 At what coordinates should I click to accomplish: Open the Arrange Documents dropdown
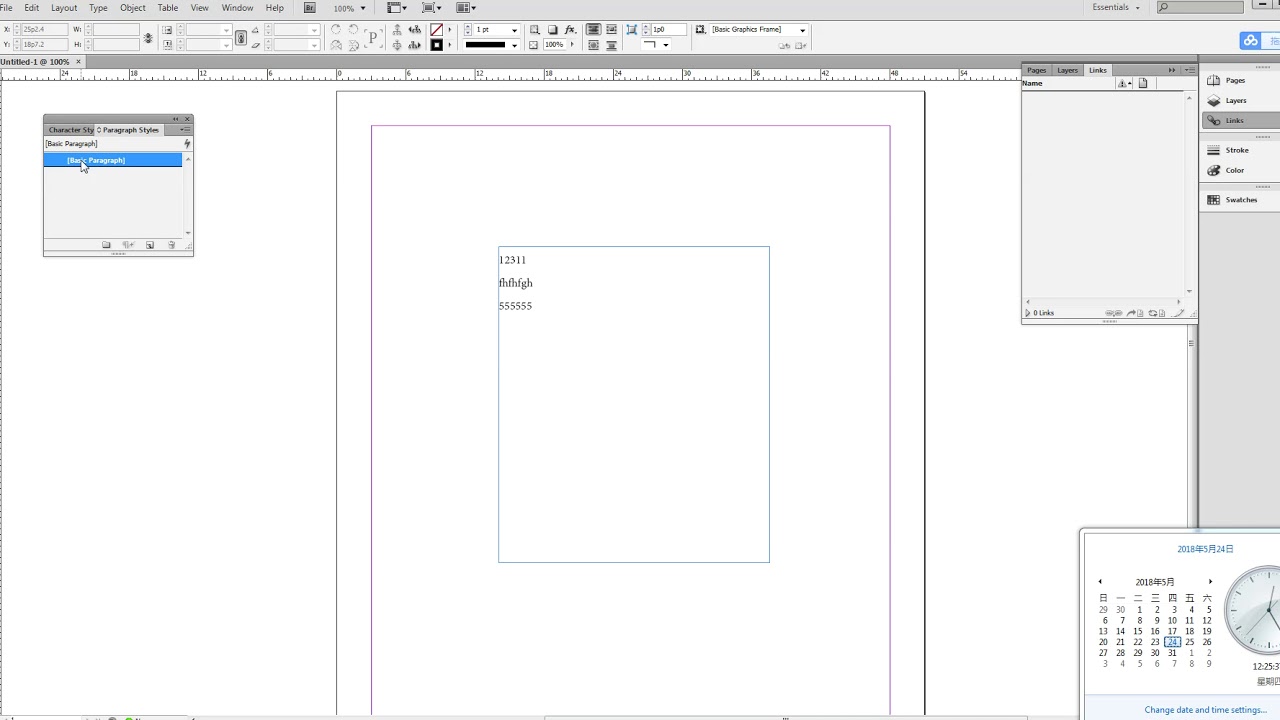click(x=466, y=8)
